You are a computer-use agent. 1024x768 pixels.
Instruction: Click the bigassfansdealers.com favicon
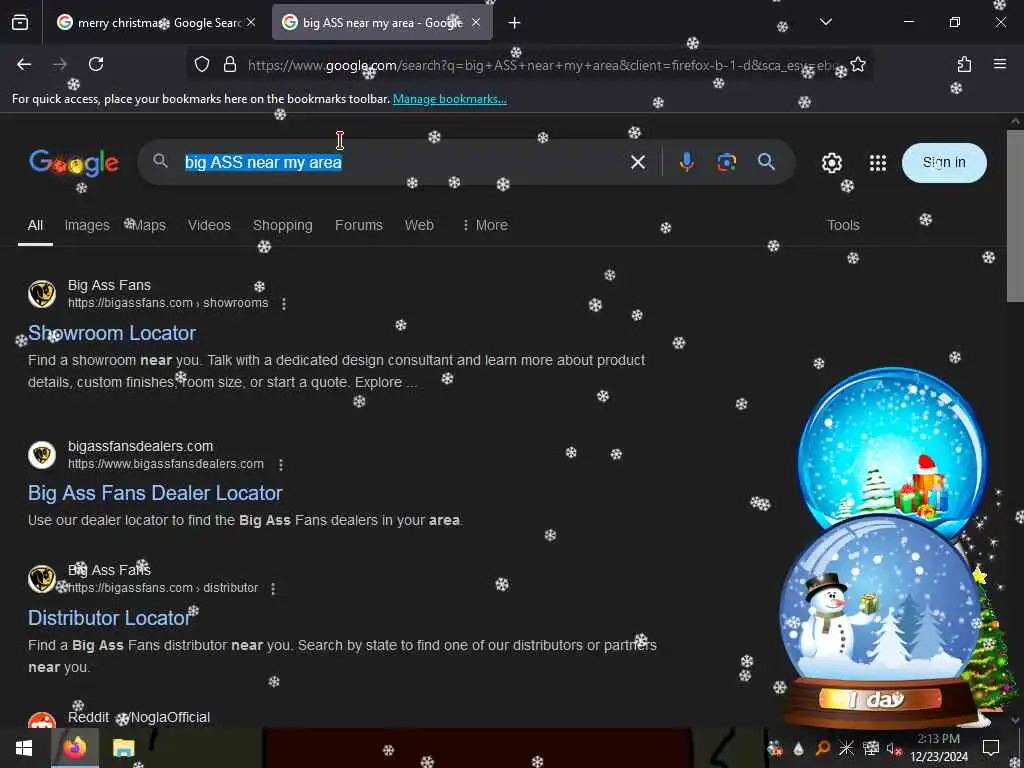pos(42,455)
